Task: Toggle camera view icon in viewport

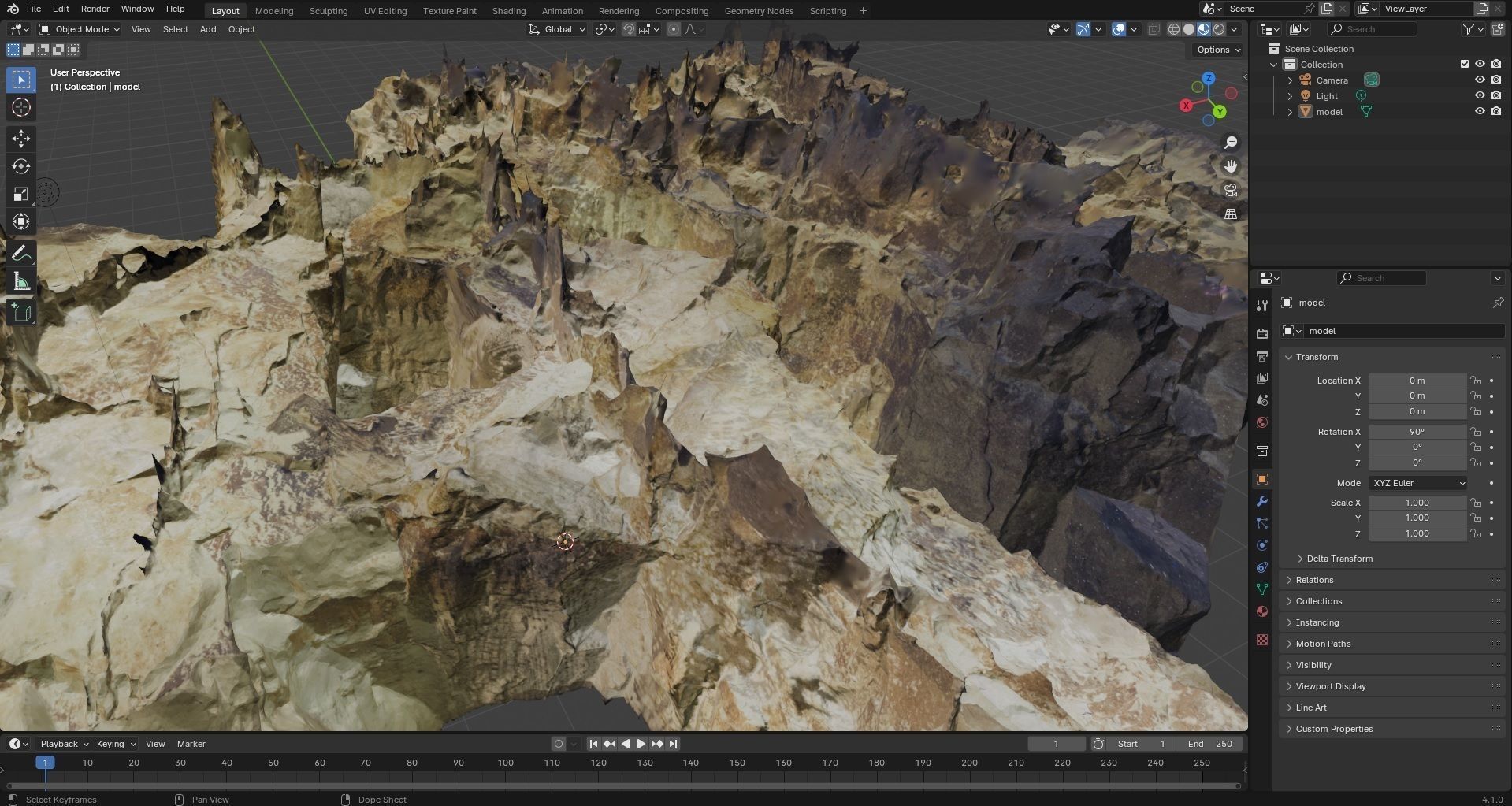Action: 1231,190
